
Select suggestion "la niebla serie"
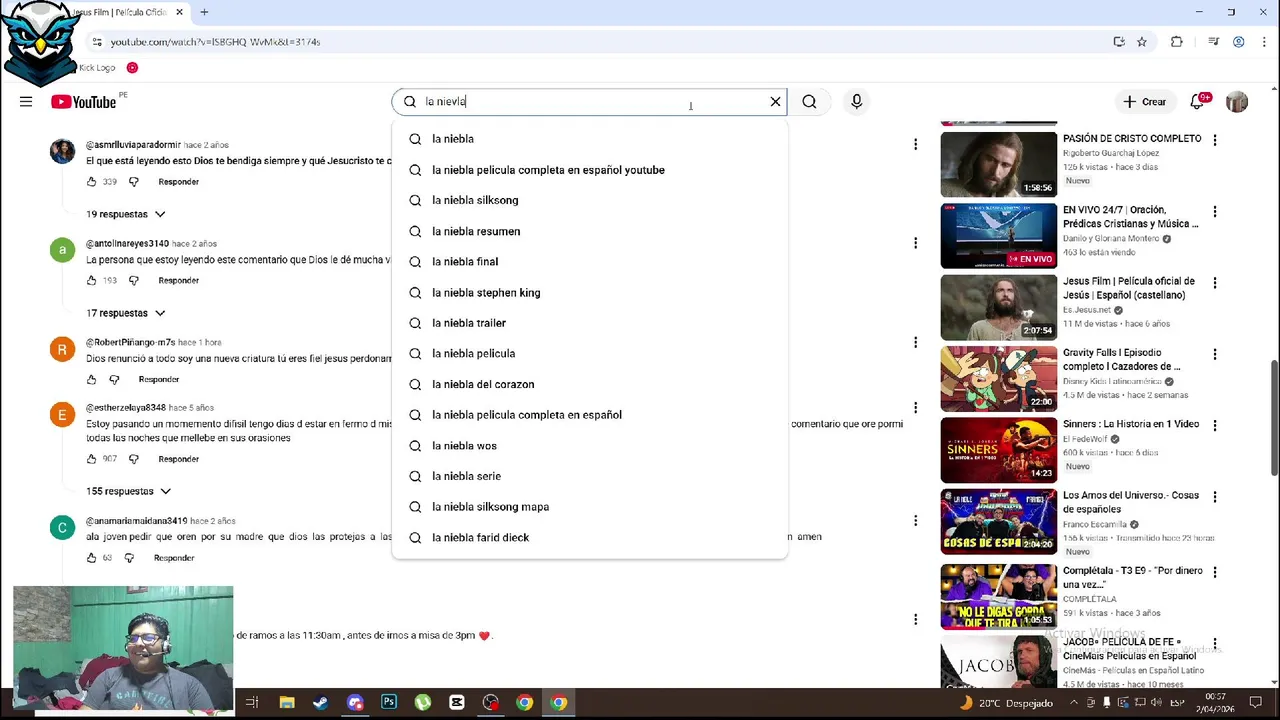click(590, 476)
